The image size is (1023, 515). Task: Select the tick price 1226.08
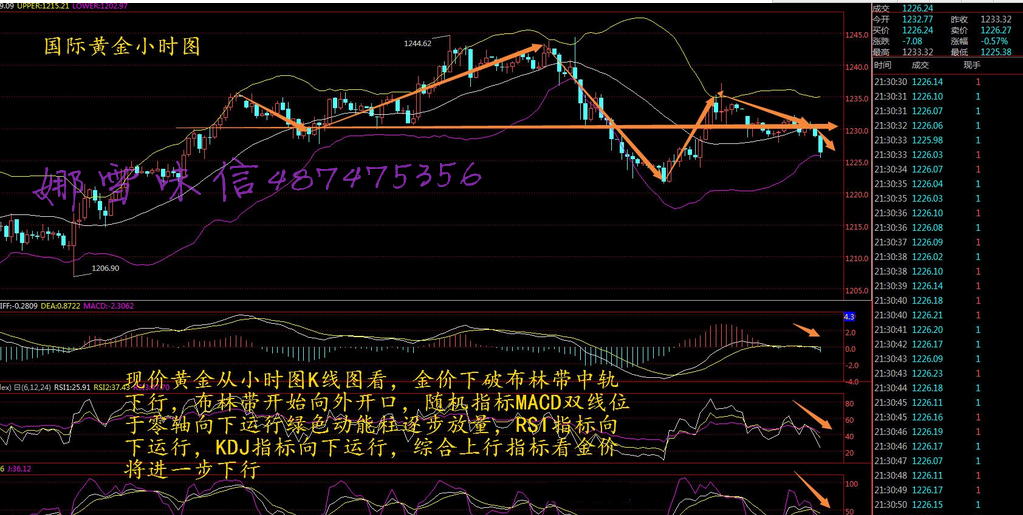coord(927,227)
